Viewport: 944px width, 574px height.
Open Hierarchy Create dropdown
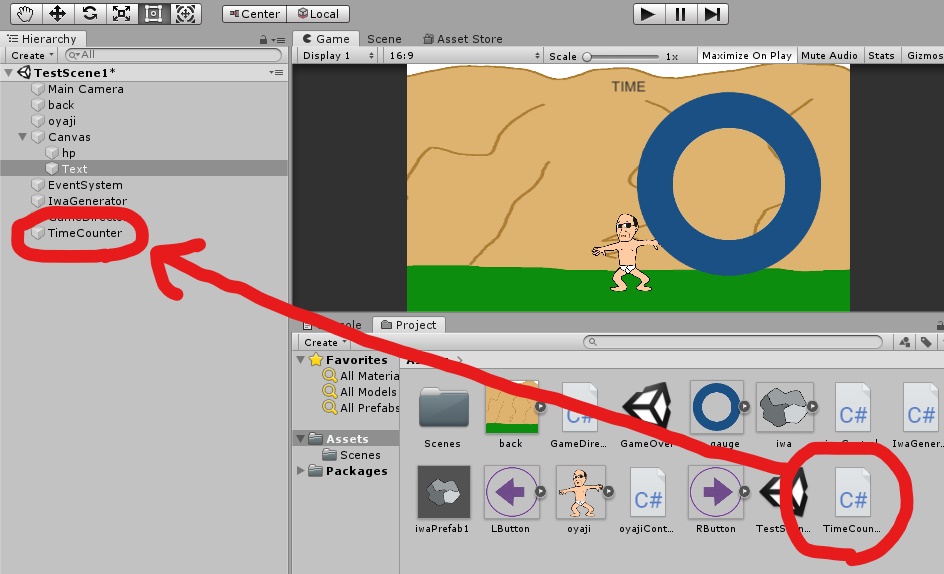point(32,55)
